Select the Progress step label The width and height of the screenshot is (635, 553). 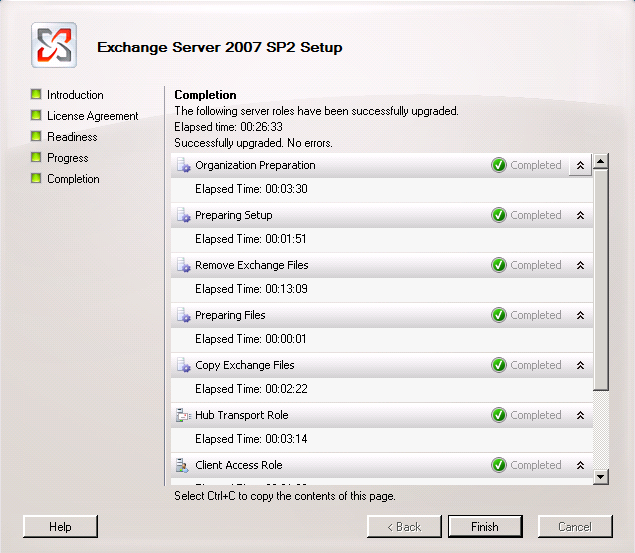(x=68, y=158)
